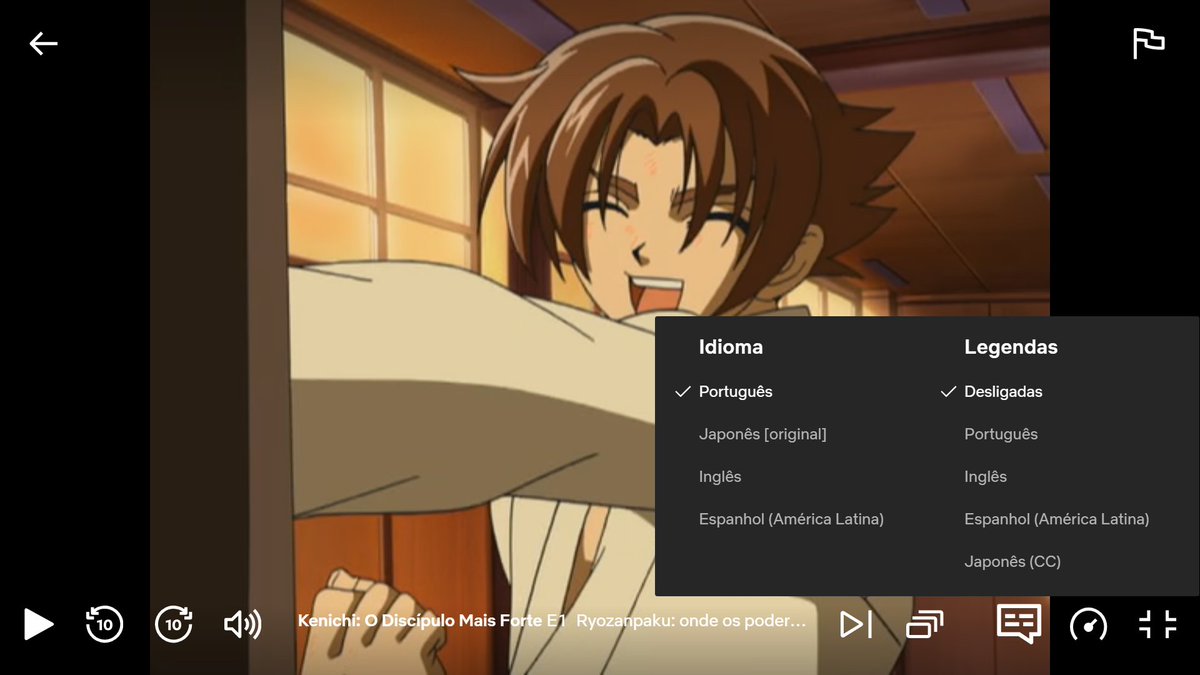Close the audio and subtitles menu icon
Screen dimensions: 1200x675
click(1019, 624)
